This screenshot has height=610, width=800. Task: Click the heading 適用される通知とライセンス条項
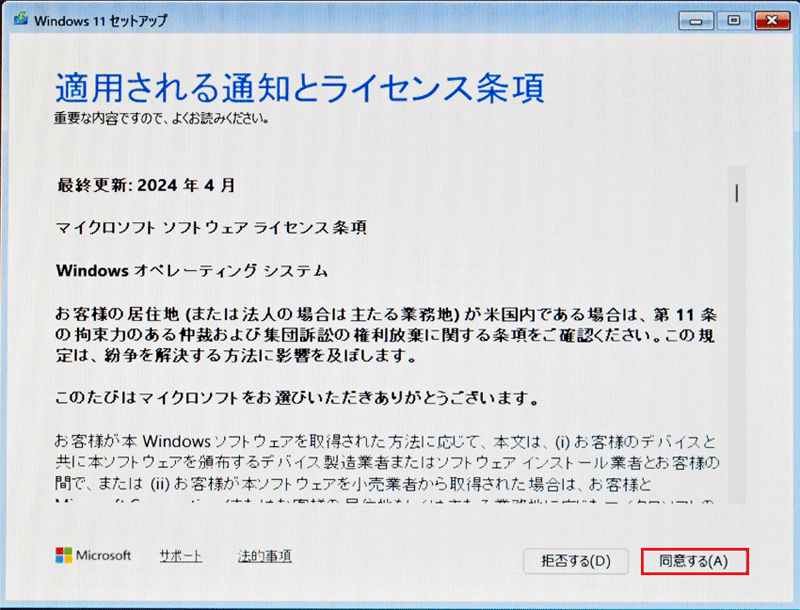[x=300, y=88]
